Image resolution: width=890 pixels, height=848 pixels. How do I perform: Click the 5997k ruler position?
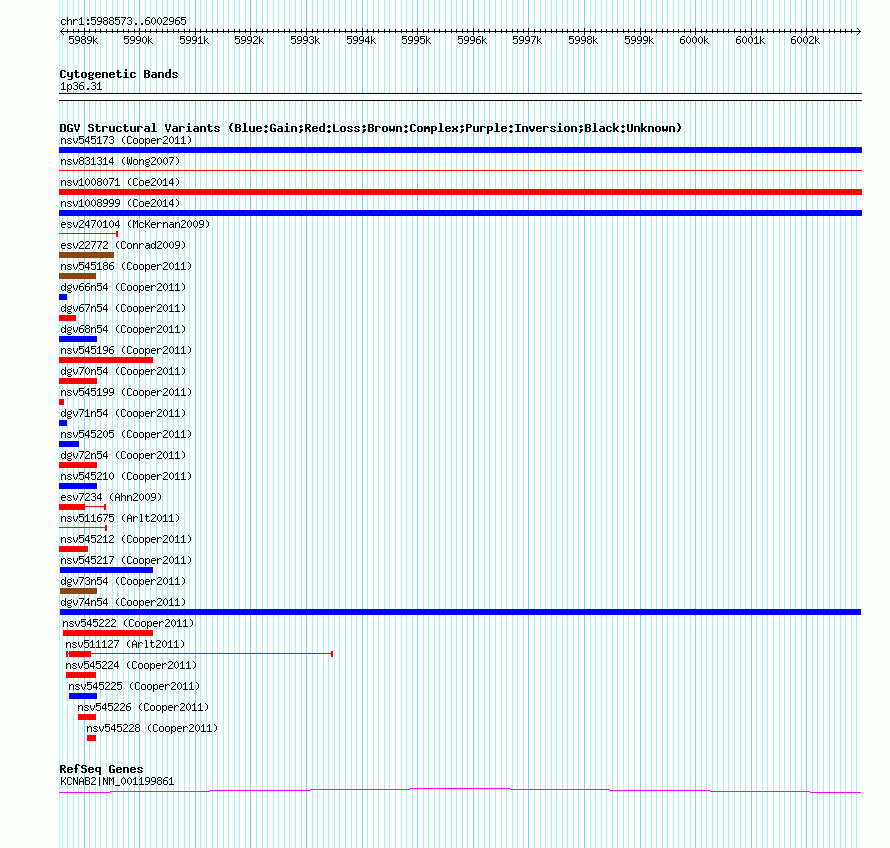tap(527, 40)
